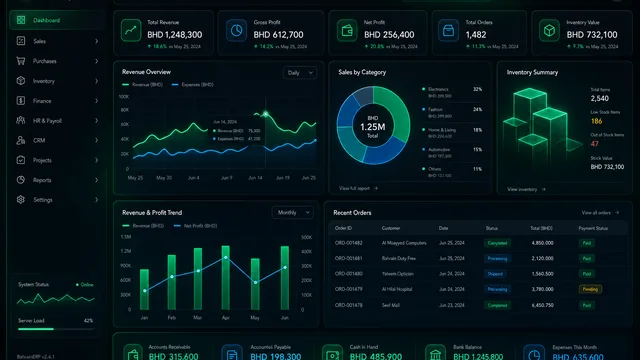Click the System Status Online indicator
This screenshot has width=640, height=360.
[84, 284]
